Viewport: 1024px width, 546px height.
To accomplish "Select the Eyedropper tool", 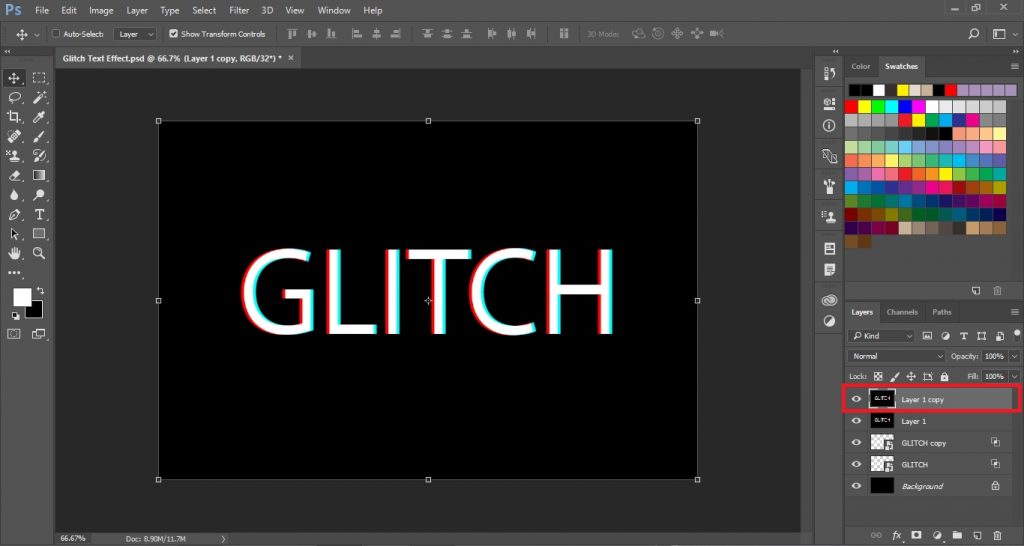I will pos(39,117).
